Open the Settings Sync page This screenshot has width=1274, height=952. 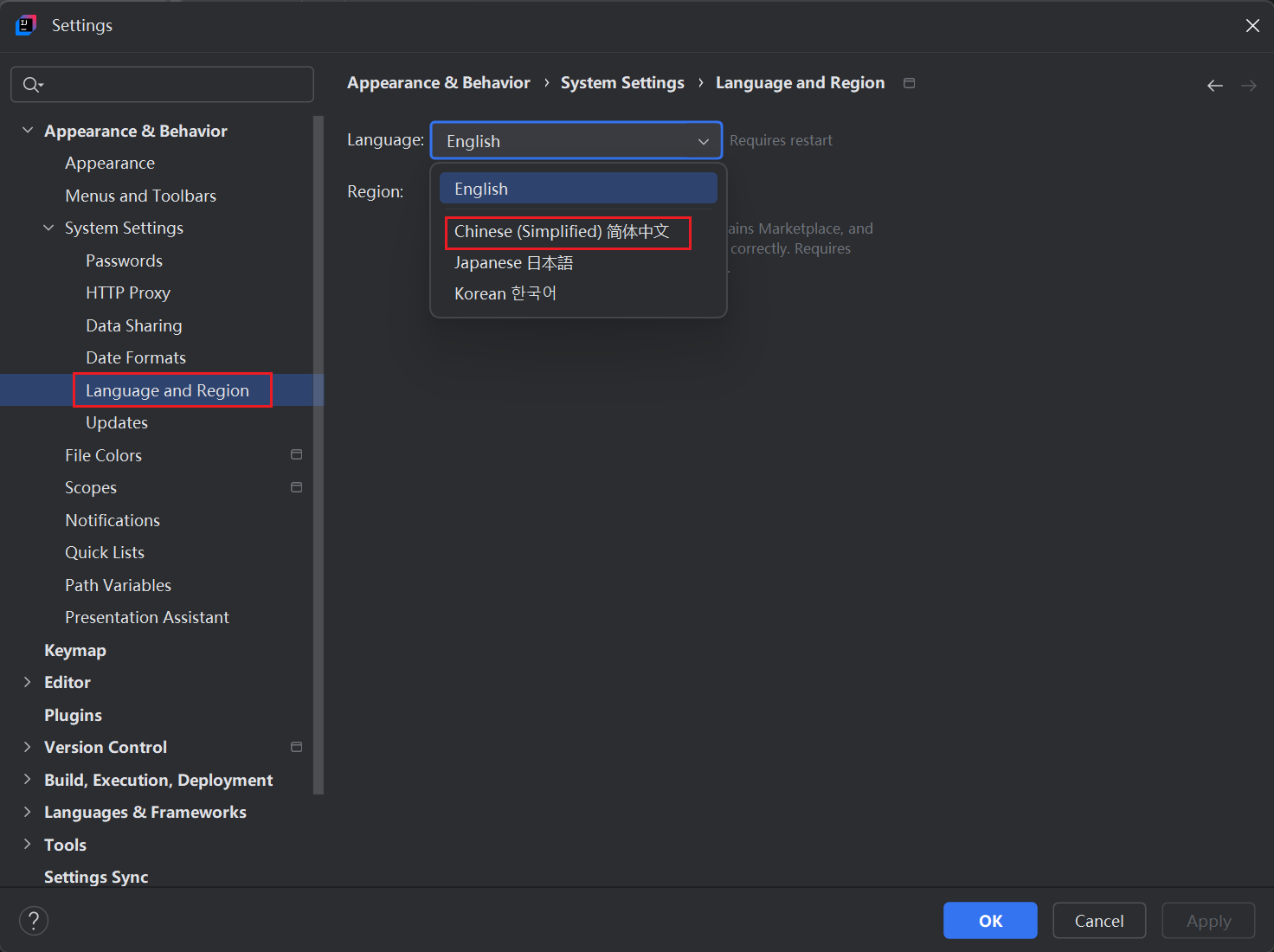96,877
